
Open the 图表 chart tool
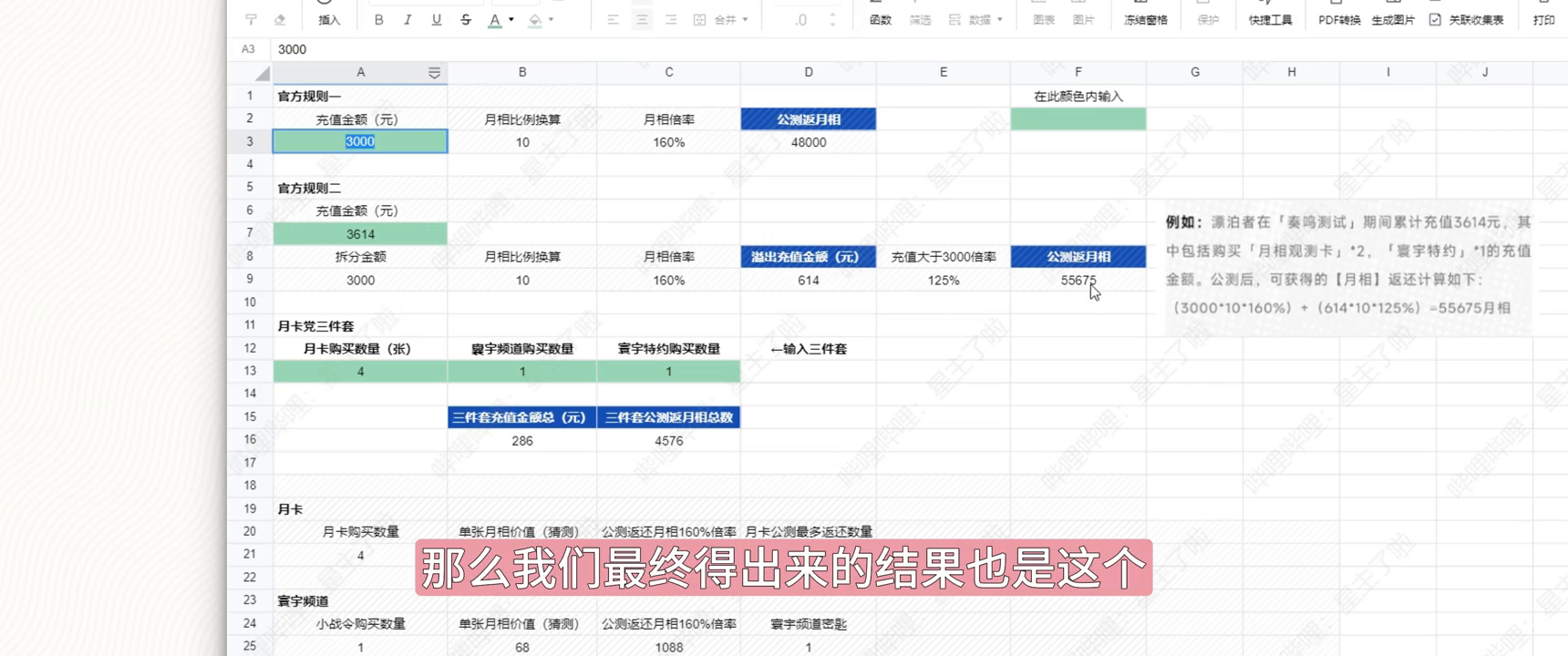coord(1044,19)
